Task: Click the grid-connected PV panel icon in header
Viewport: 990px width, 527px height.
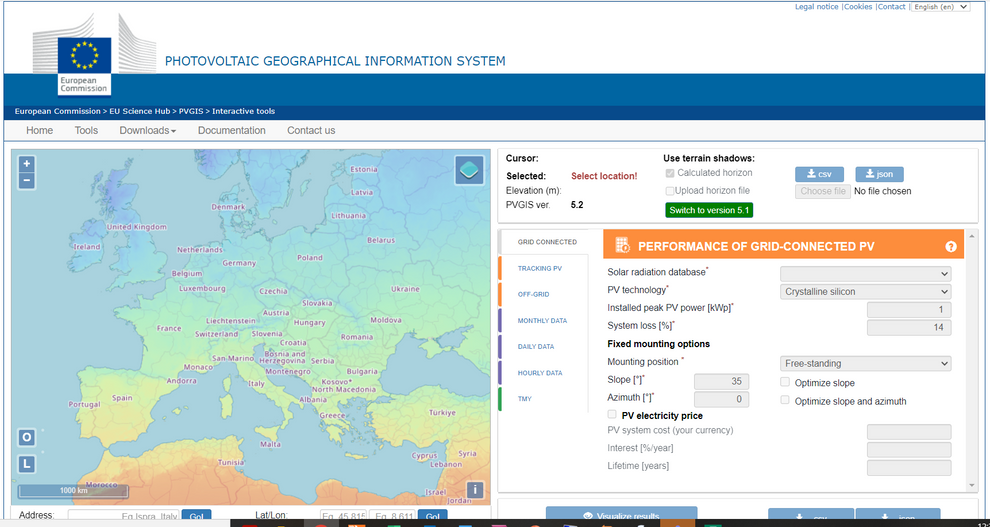Action: (623, 246)
